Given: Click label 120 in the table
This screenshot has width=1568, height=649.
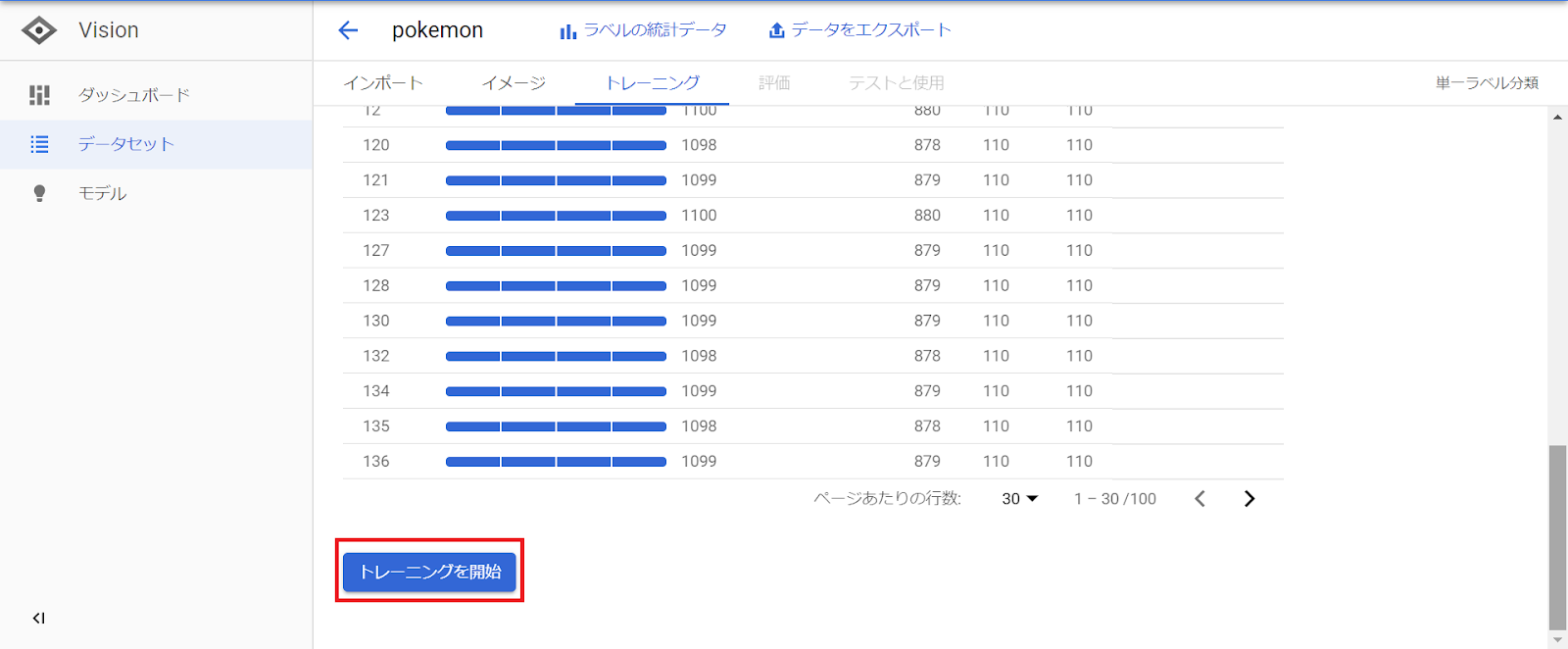Looking at the screenshot, I should coord(376,145).
